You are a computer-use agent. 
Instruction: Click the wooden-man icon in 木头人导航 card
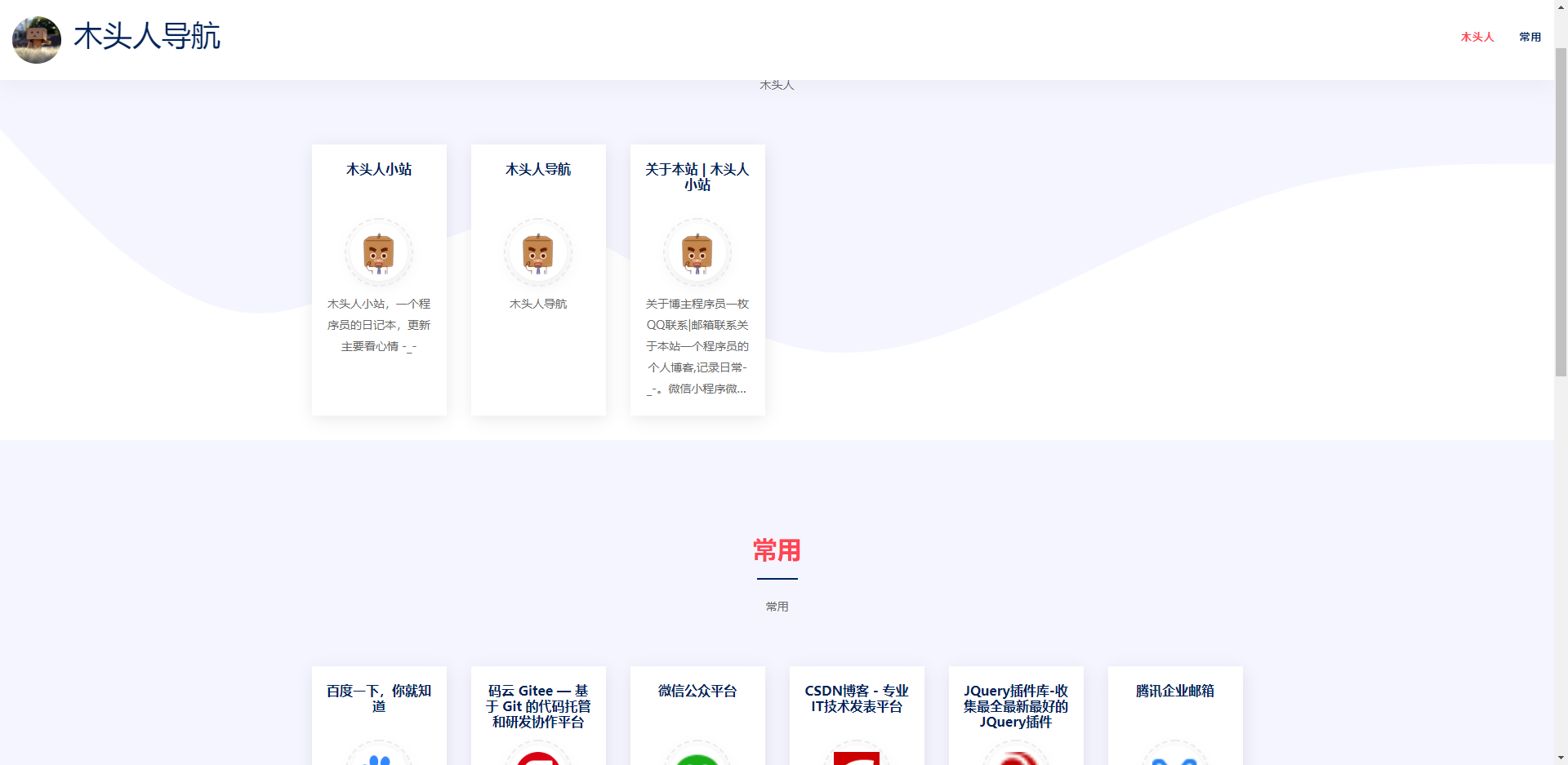[x=537, y=252]
